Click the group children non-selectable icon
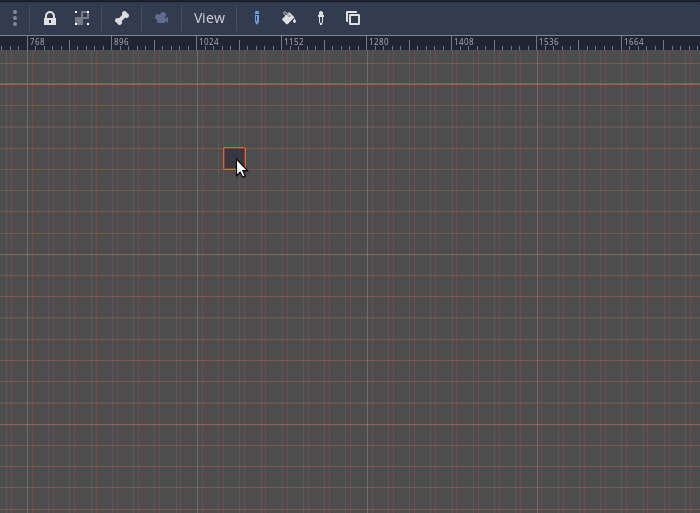 point(82,18)
